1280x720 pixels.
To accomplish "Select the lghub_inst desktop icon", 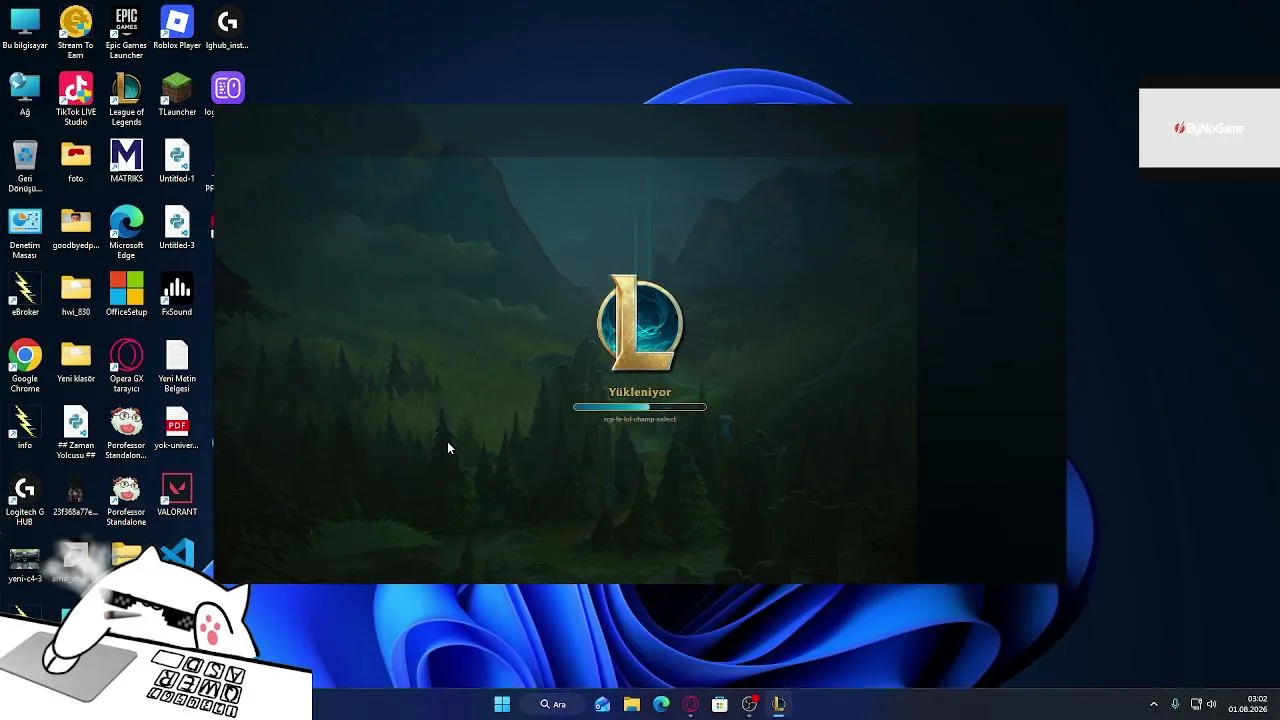I will (227, 29).
